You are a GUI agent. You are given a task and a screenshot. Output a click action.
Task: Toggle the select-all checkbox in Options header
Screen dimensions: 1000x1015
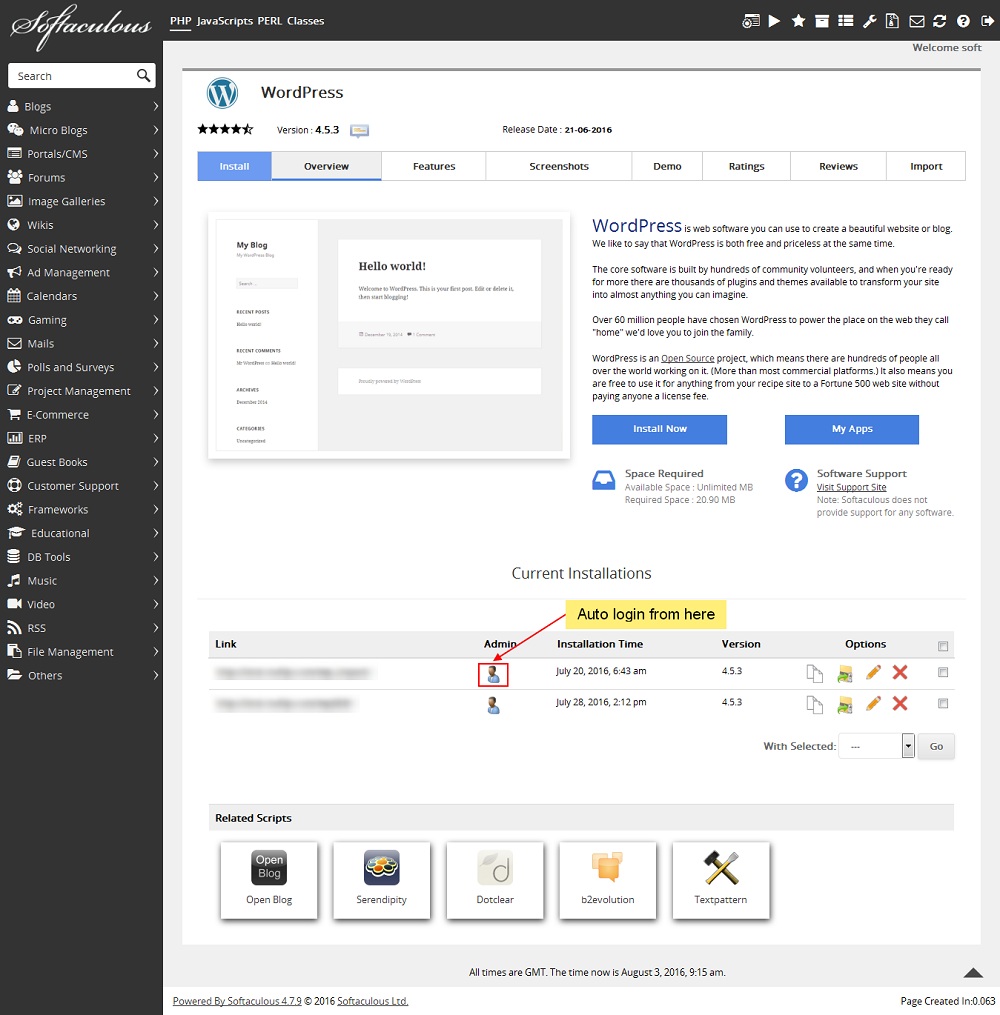[942, 646]
